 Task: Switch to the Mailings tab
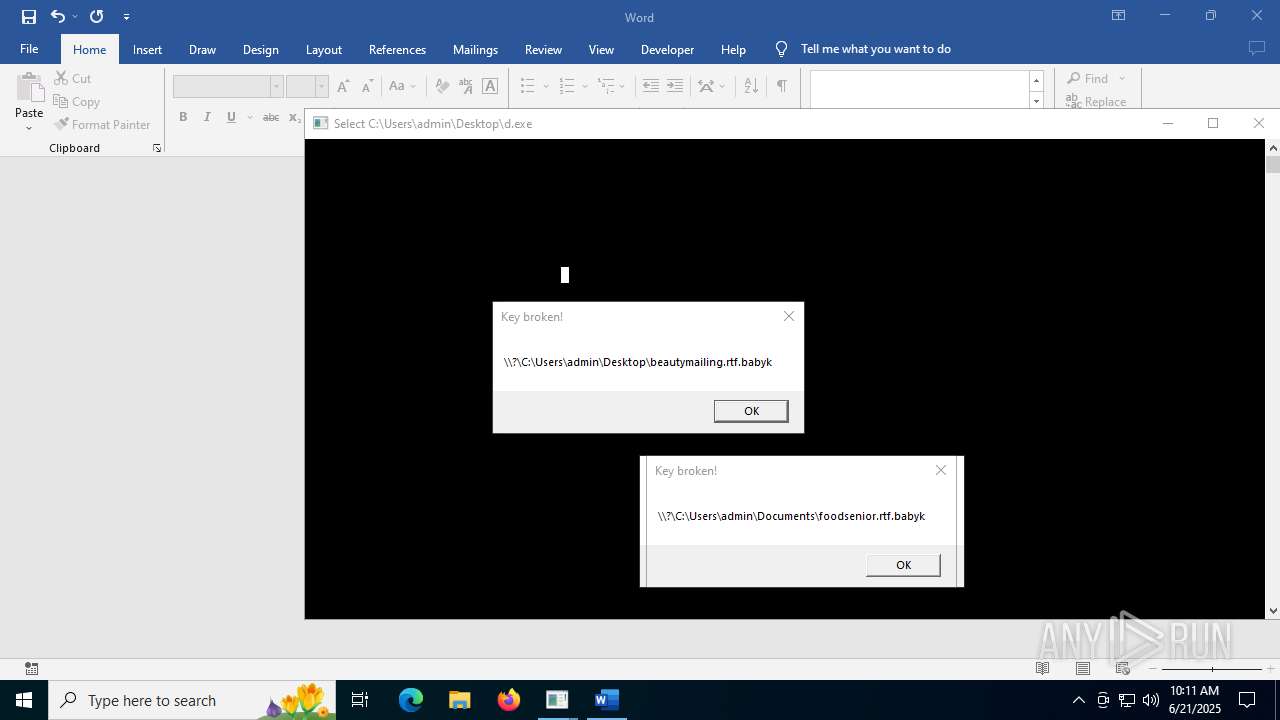475,49
